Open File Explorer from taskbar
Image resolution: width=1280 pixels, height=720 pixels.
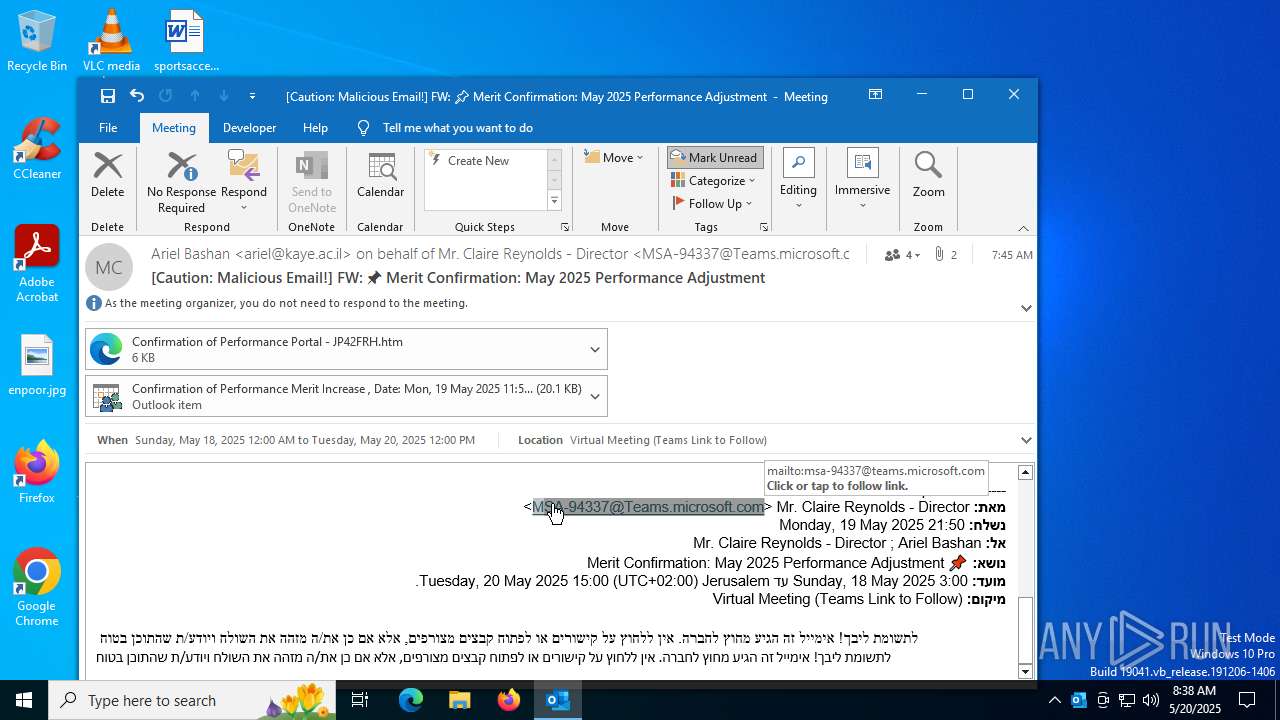pyautogui.click(x=459, y=700)
